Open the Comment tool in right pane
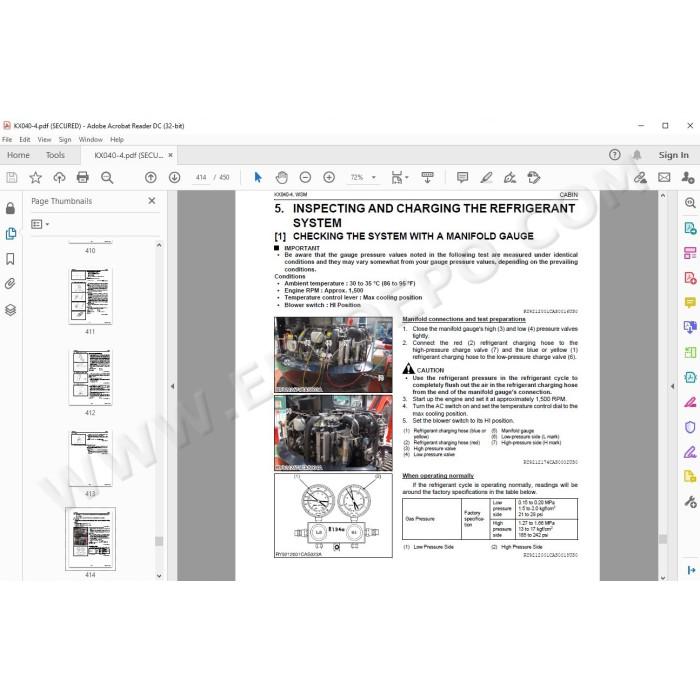 pyautogui.click(x=690, y=303)
